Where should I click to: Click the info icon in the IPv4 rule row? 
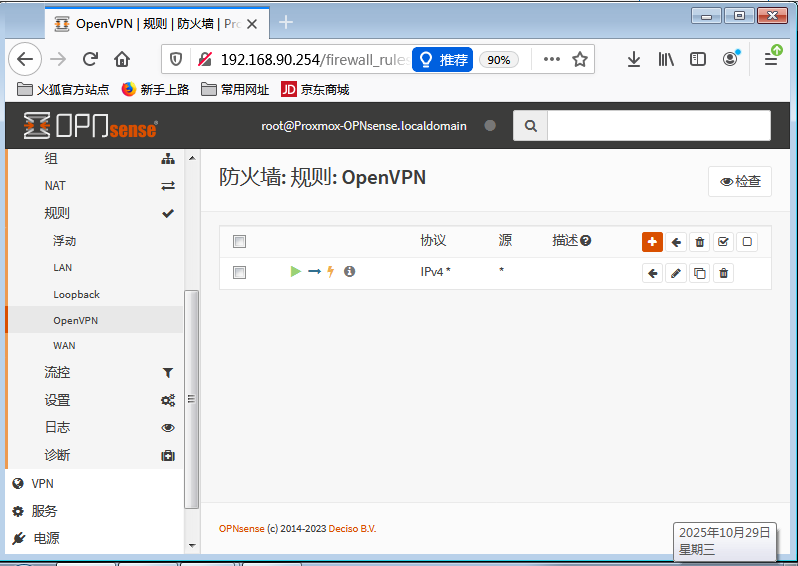(350, 271)
